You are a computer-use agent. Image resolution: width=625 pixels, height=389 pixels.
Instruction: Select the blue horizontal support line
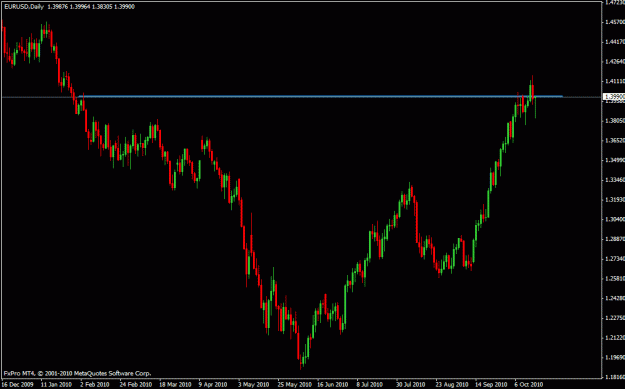pos(320,96)
